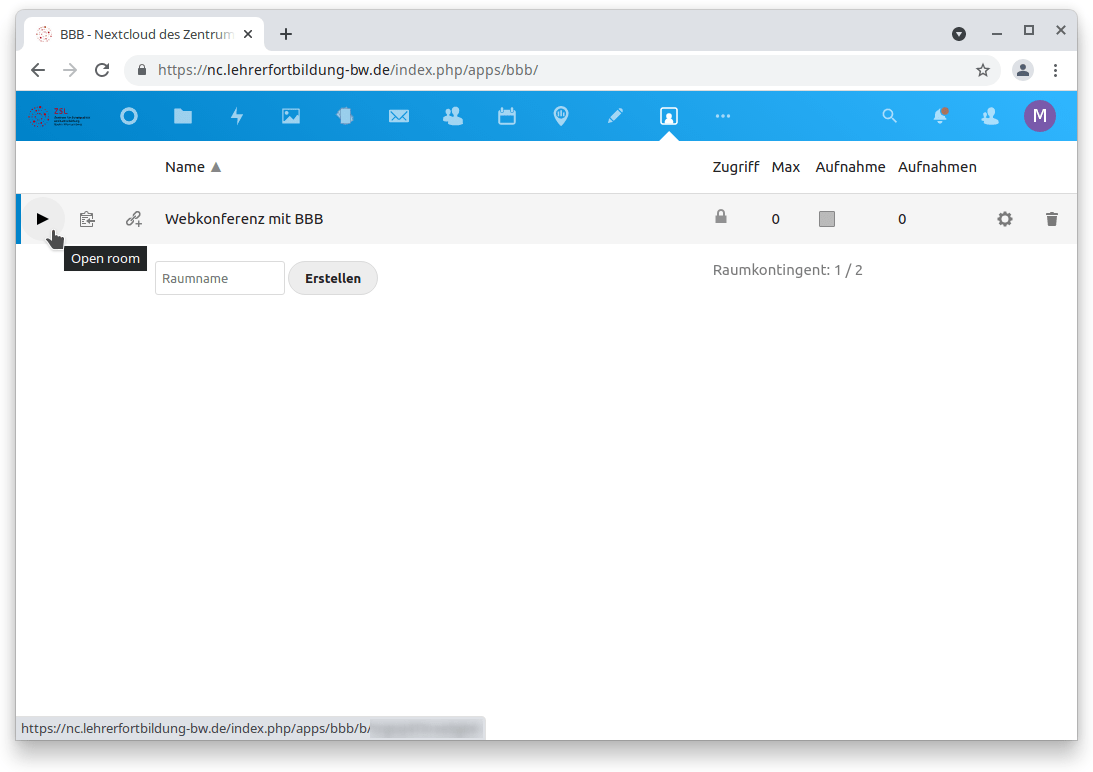Screen dimensions: 1093x772
Task: Open the Contacts app icon
Action: 453,116
